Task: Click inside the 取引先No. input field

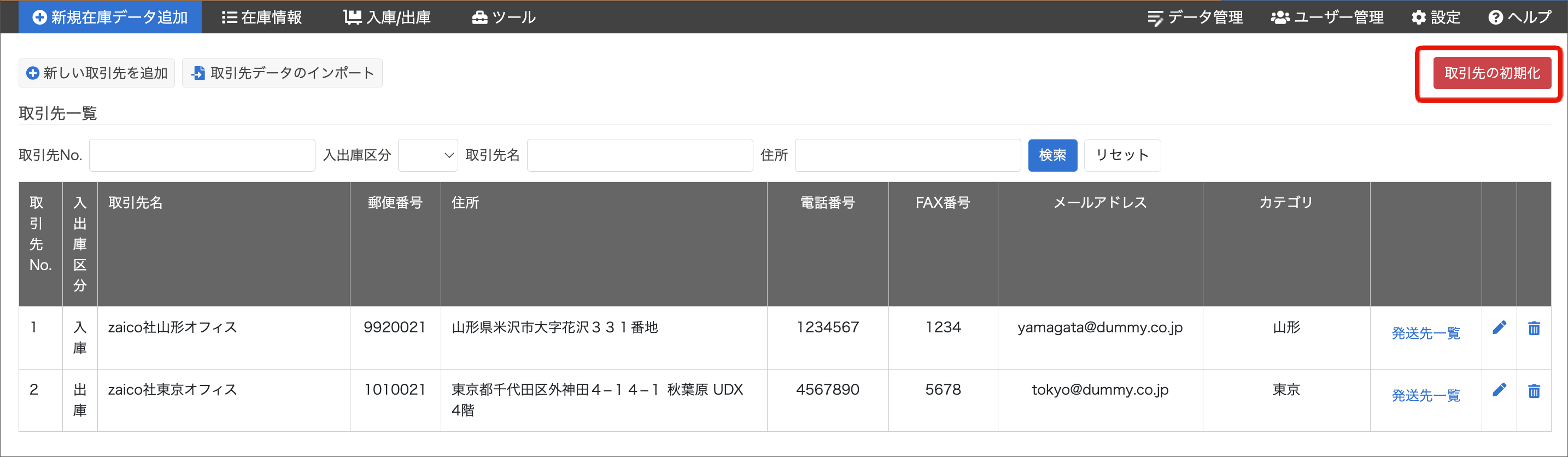Action: [202, 155]
